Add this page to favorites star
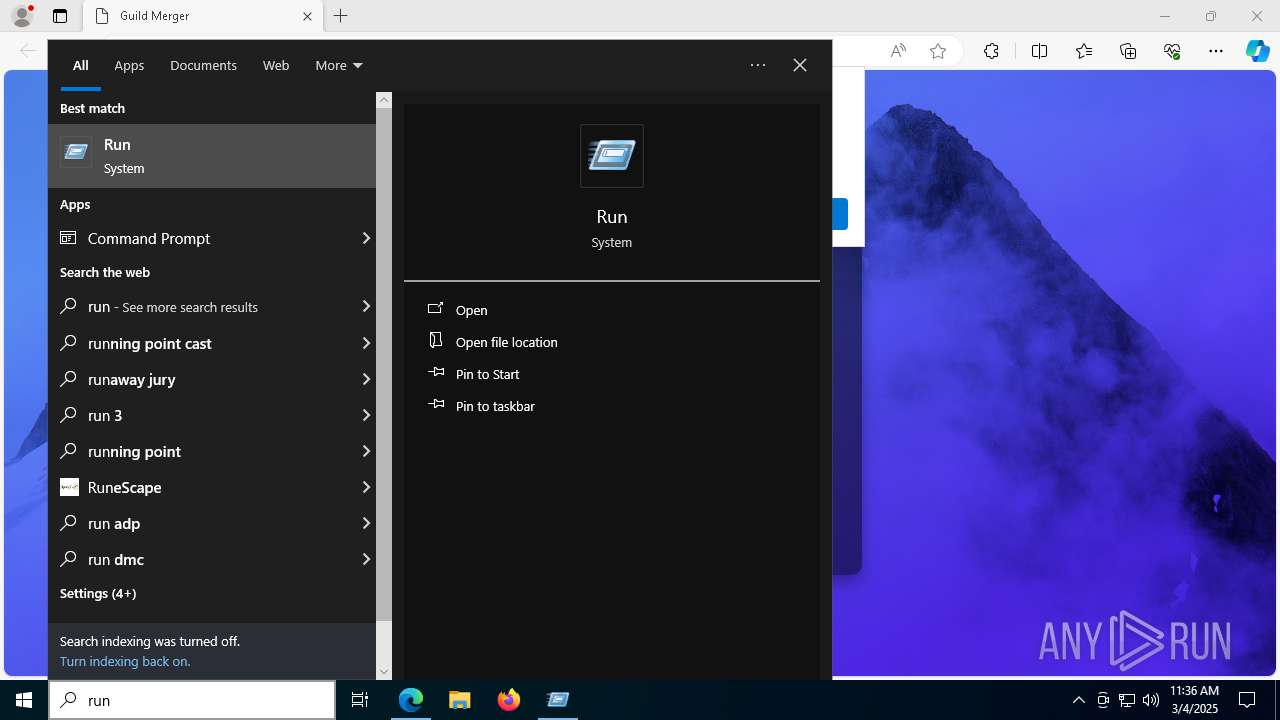 pyautogui.click(x=938, y=51)
